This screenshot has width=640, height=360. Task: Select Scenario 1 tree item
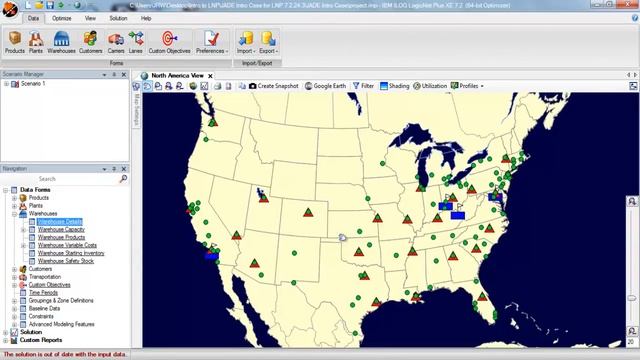(x=33, y=84)
